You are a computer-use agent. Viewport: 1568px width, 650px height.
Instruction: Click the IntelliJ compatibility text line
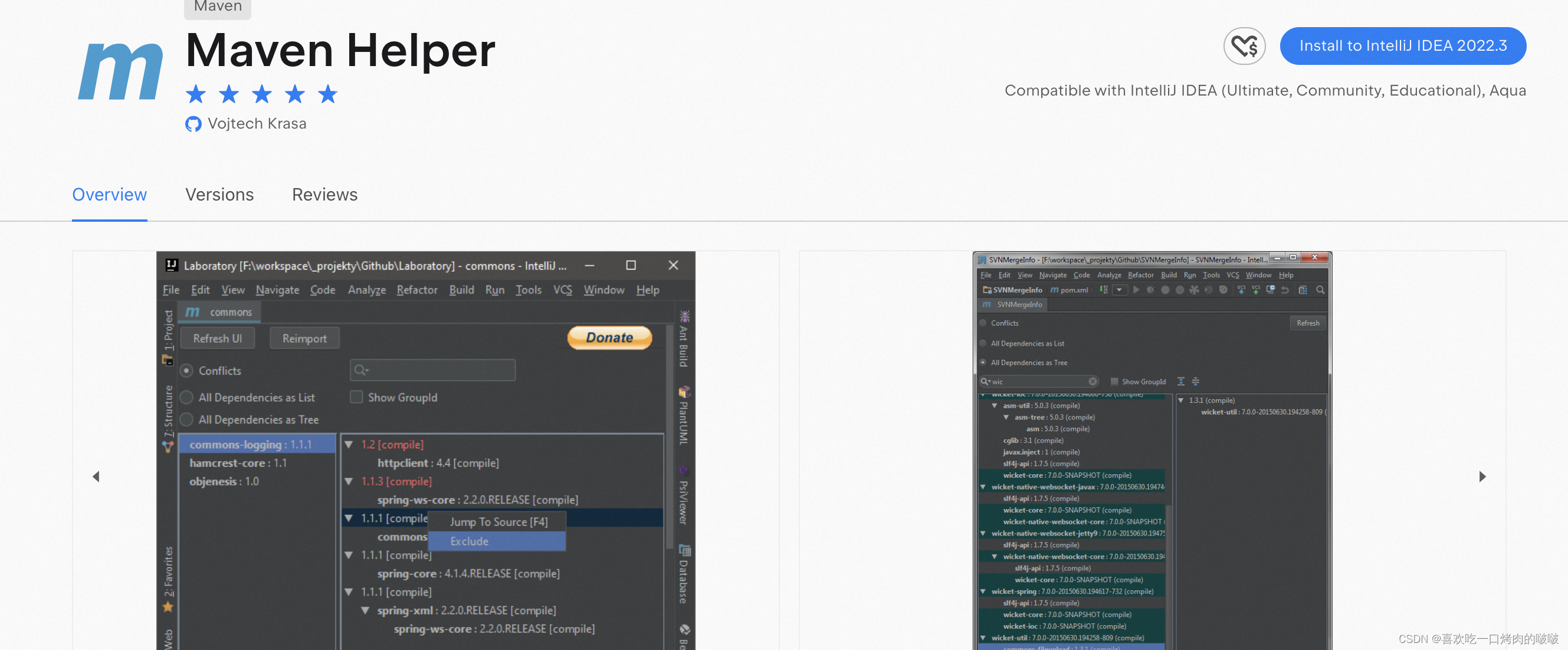pos(1265,90)
